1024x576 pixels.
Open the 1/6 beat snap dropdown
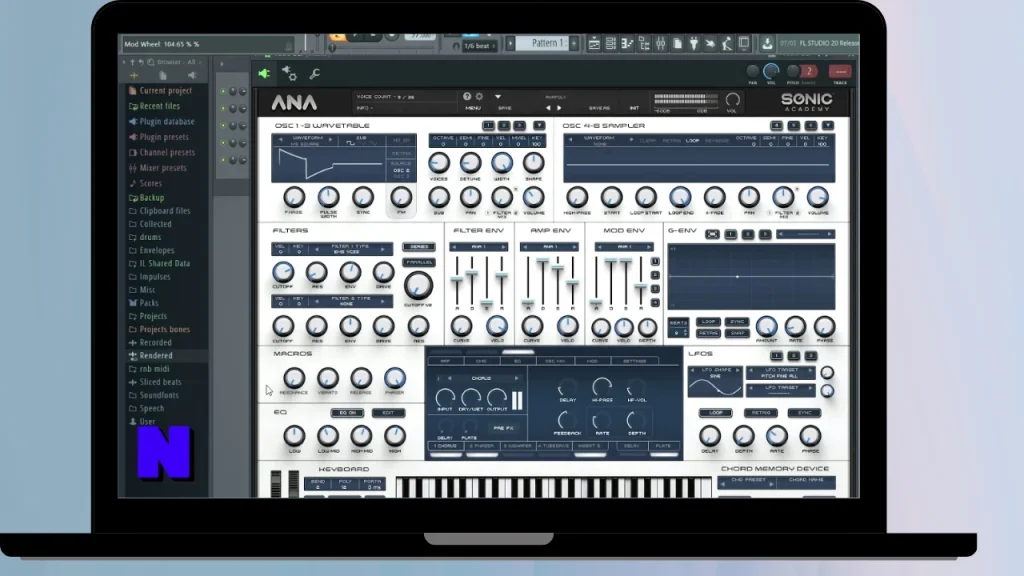[x=479, y=46]
